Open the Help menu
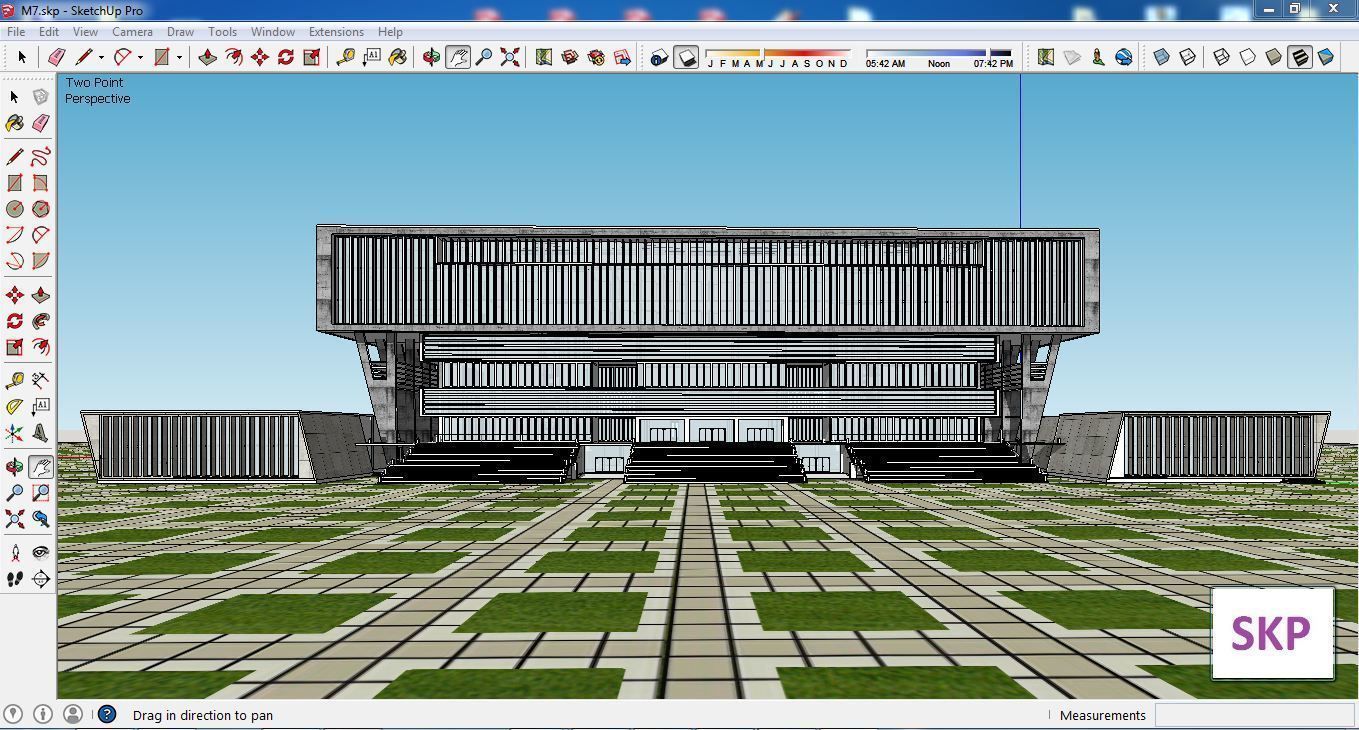The width and height of the screenshot is (1359, 730). click(390, 31)
